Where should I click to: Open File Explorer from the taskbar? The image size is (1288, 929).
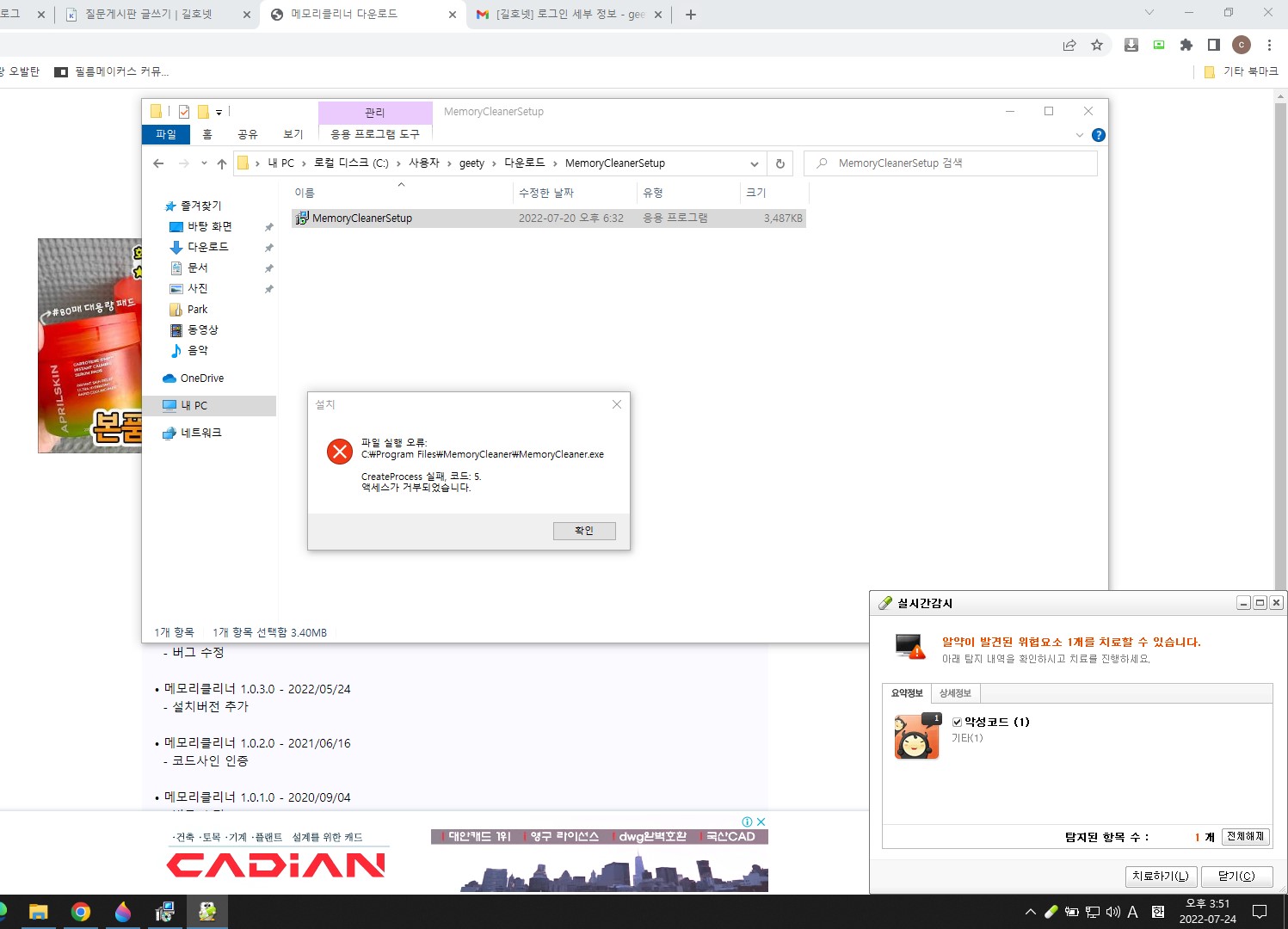click(x=38, y=912)
